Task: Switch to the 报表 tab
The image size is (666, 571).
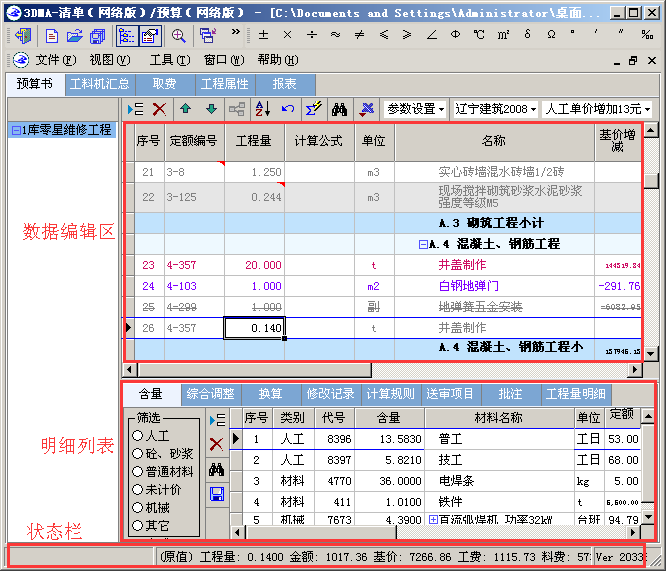Action: [x=285, y=84]
